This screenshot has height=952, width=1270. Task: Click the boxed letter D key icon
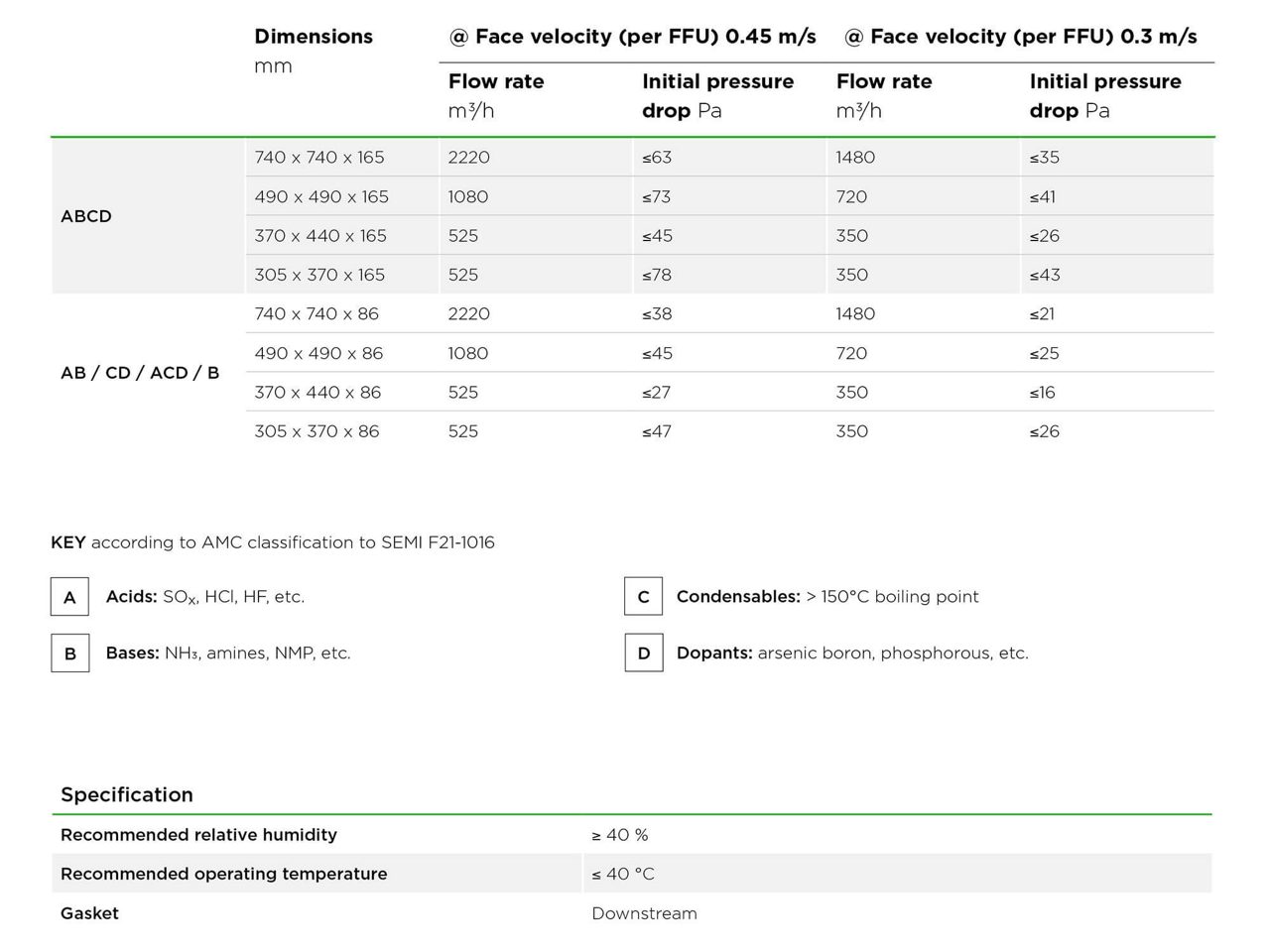(643, 654)
